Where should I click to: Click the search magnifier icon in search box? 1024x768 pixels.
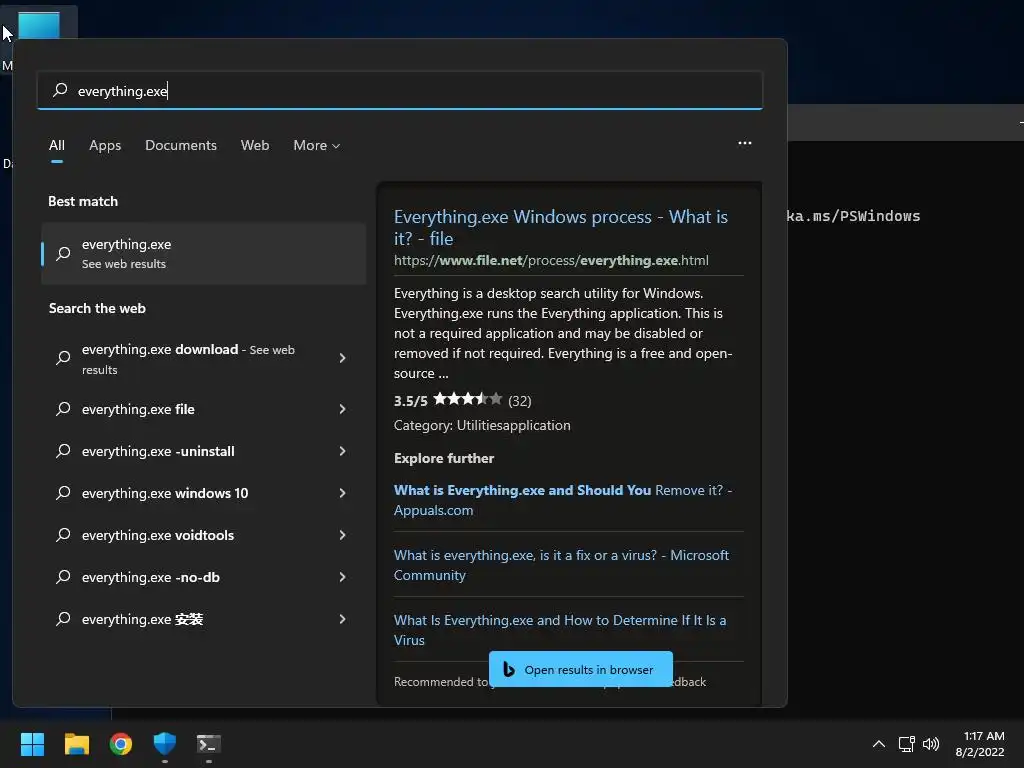pos(60,90)
